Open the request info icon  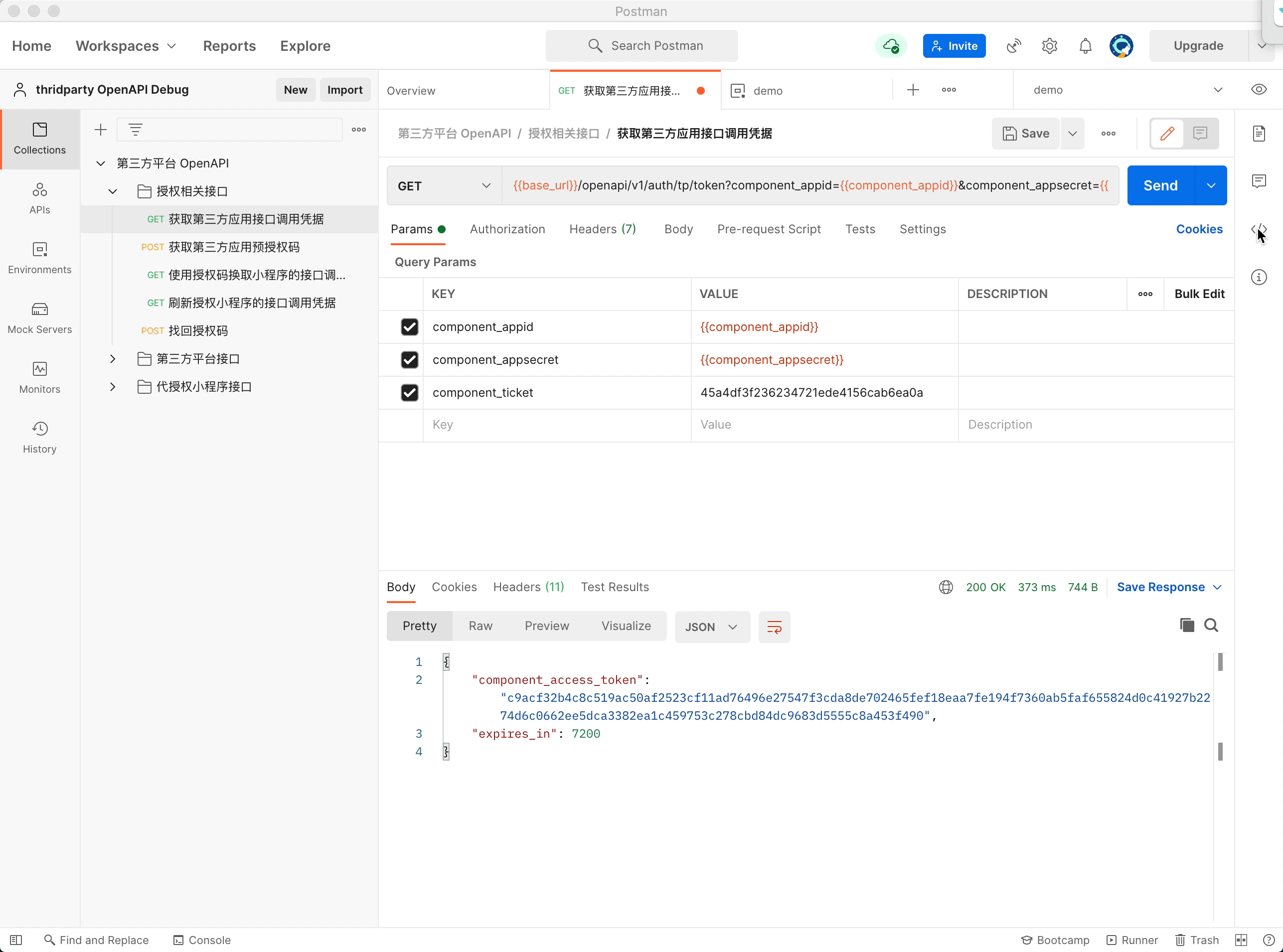pyautogui.click(x=1259, y=277)
